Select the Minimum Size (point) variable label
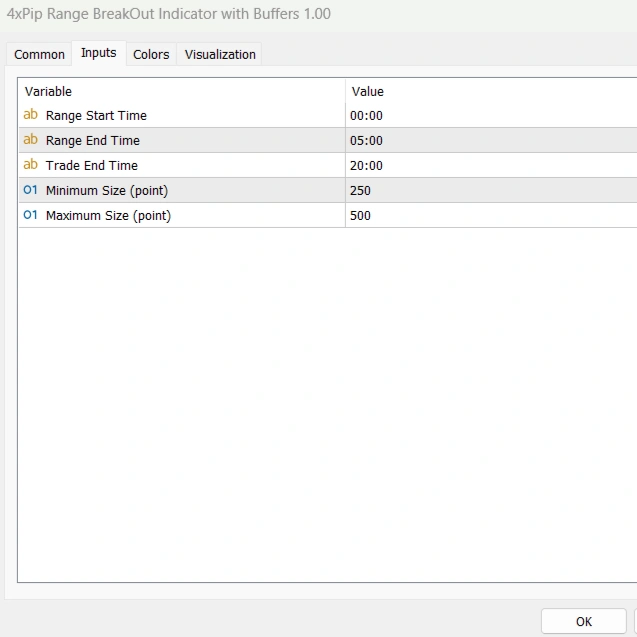637x637 pixels. click(107, 191)
